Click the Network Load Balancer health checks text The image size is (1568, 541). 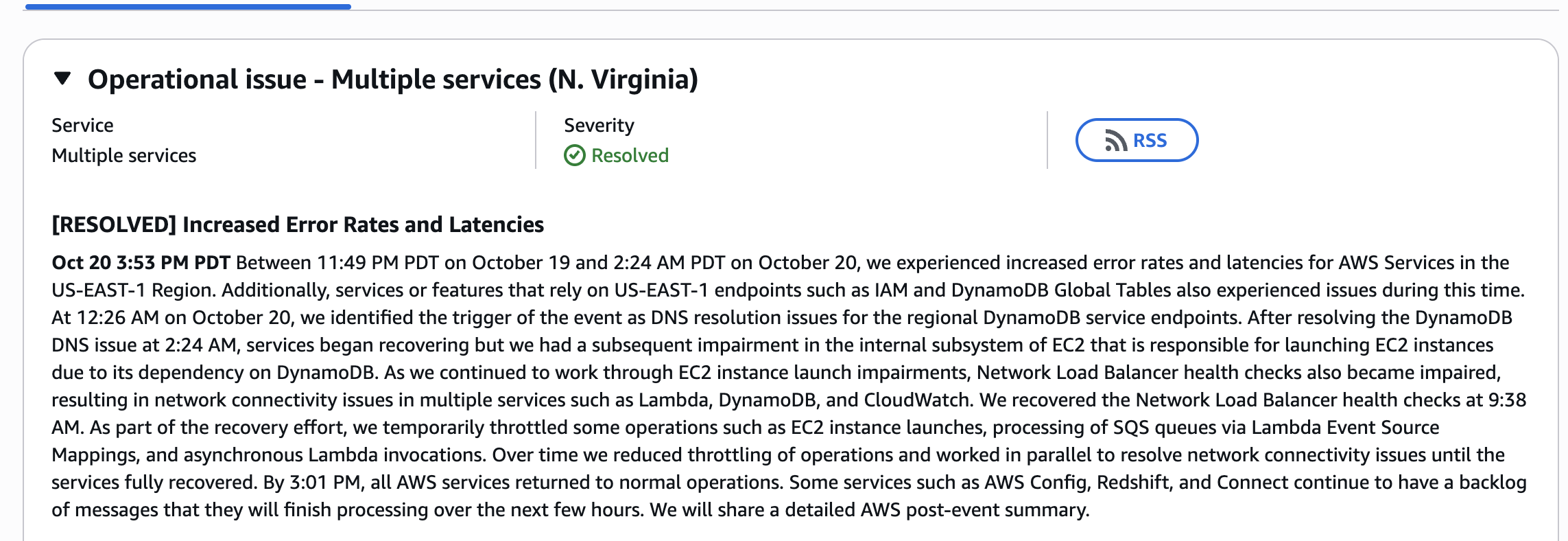1139,373
